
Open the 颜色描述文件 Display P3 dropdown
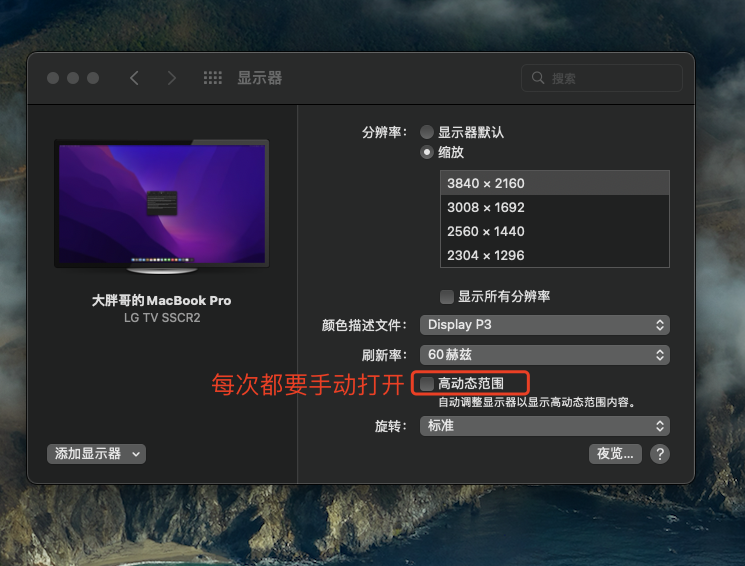coord(544,325)
